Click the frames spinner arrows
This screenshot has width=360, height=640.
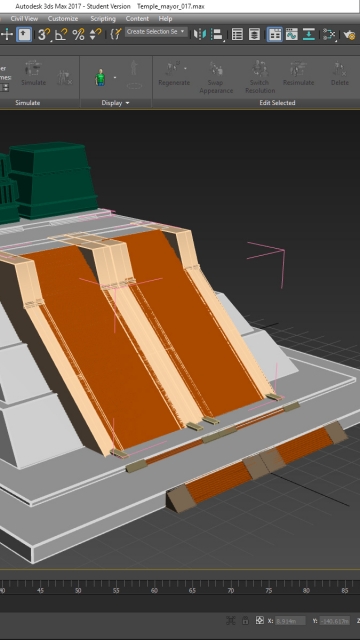coord(6,87)
